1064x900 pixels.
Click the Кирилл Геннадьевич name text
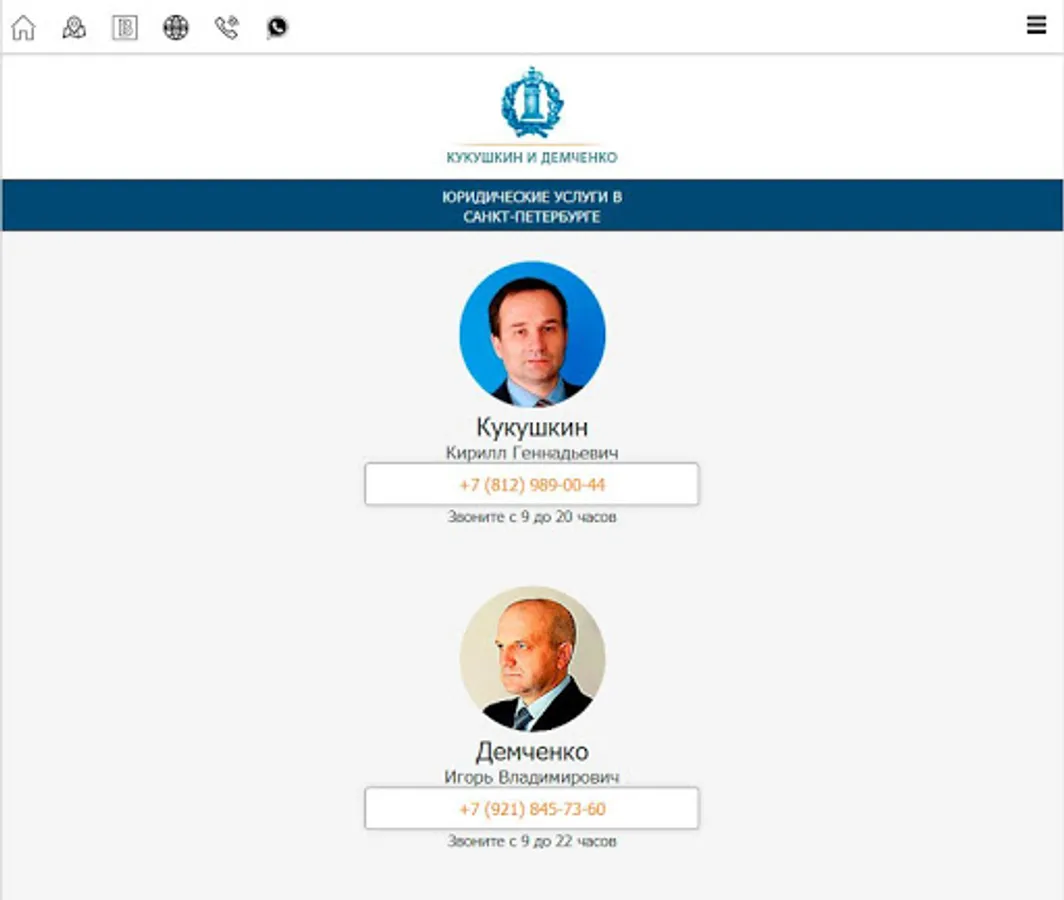(532, 453)
